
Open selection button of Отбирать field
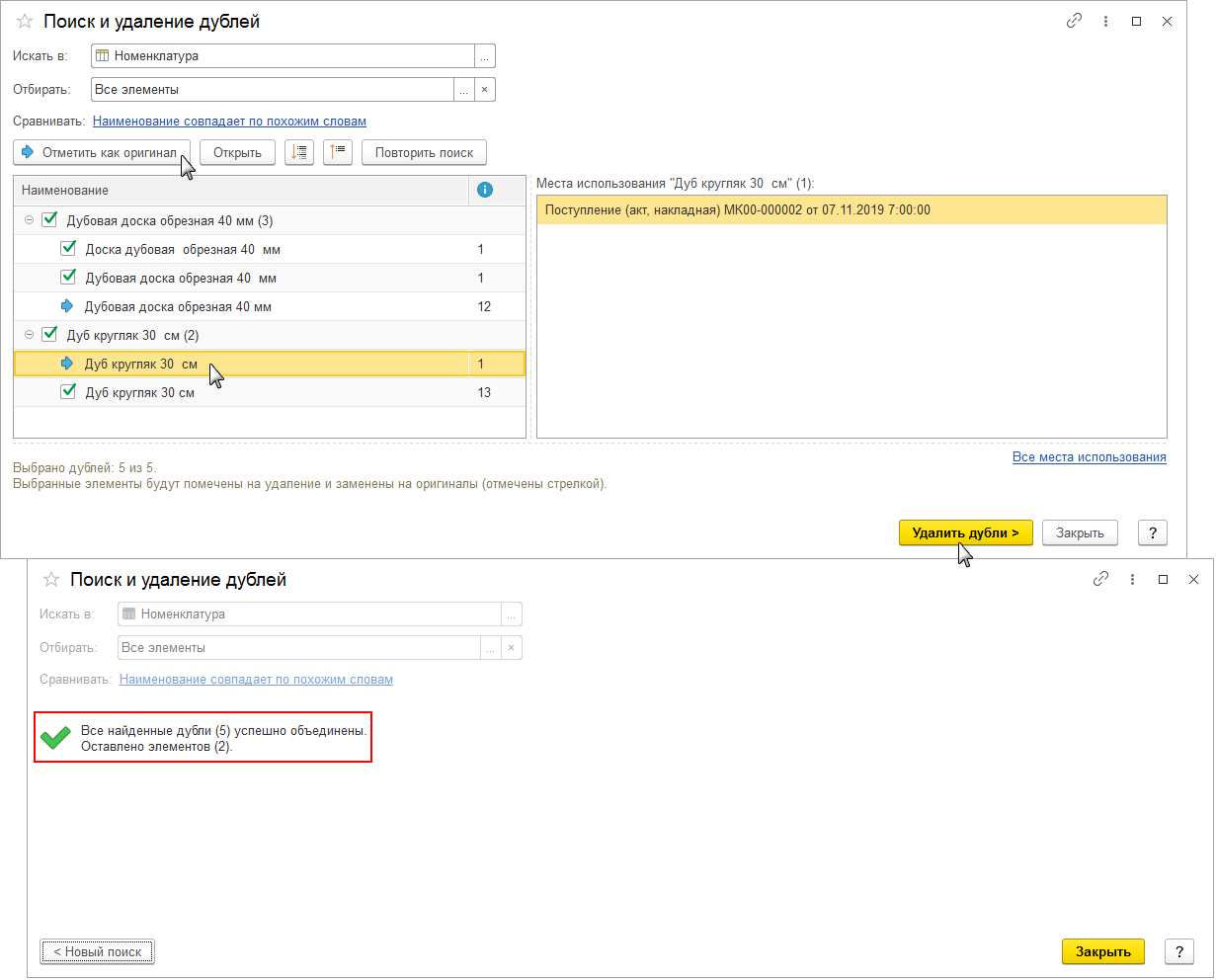[464, 90]
